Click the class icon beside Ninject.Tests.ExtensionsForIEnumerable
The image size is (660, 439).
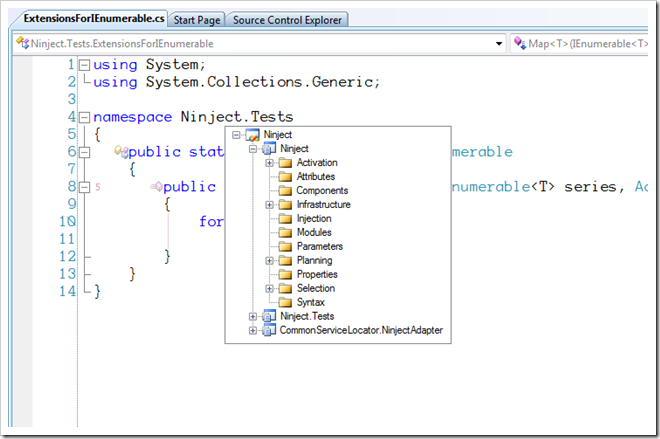(22, 43)
